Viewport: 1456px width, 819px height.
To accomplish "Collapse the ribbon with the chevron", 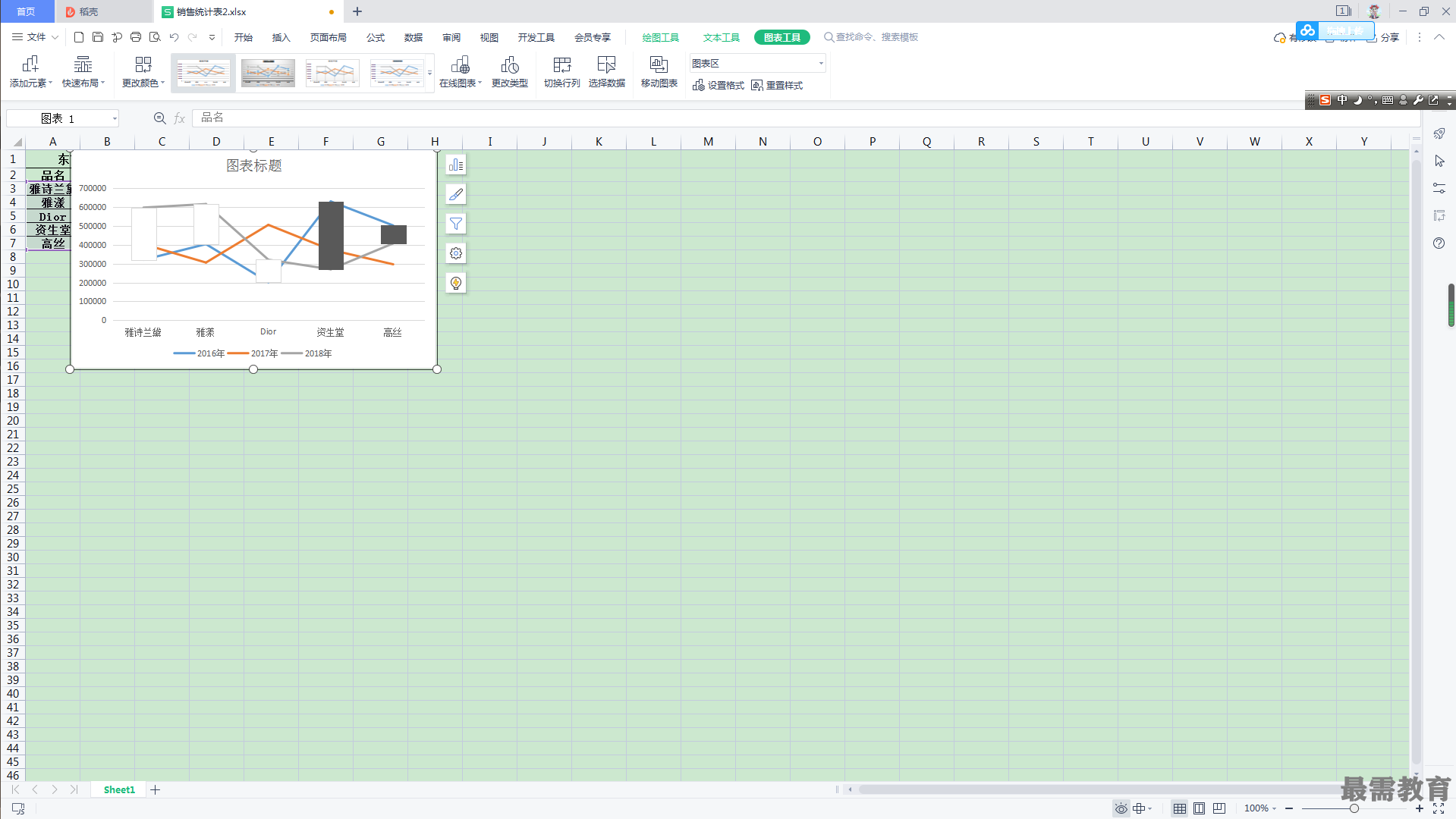I will pyautogui.click(x=1439, y=37).
